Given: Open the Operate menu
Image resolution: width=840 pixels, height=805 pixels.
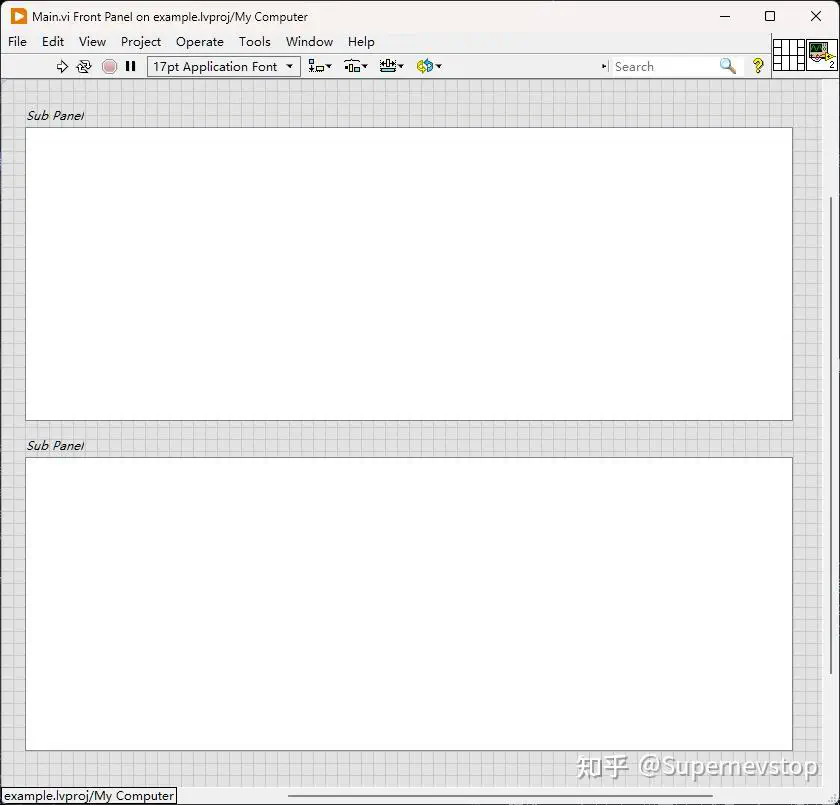Looking at the screenshot, I should tap(199, 42).
